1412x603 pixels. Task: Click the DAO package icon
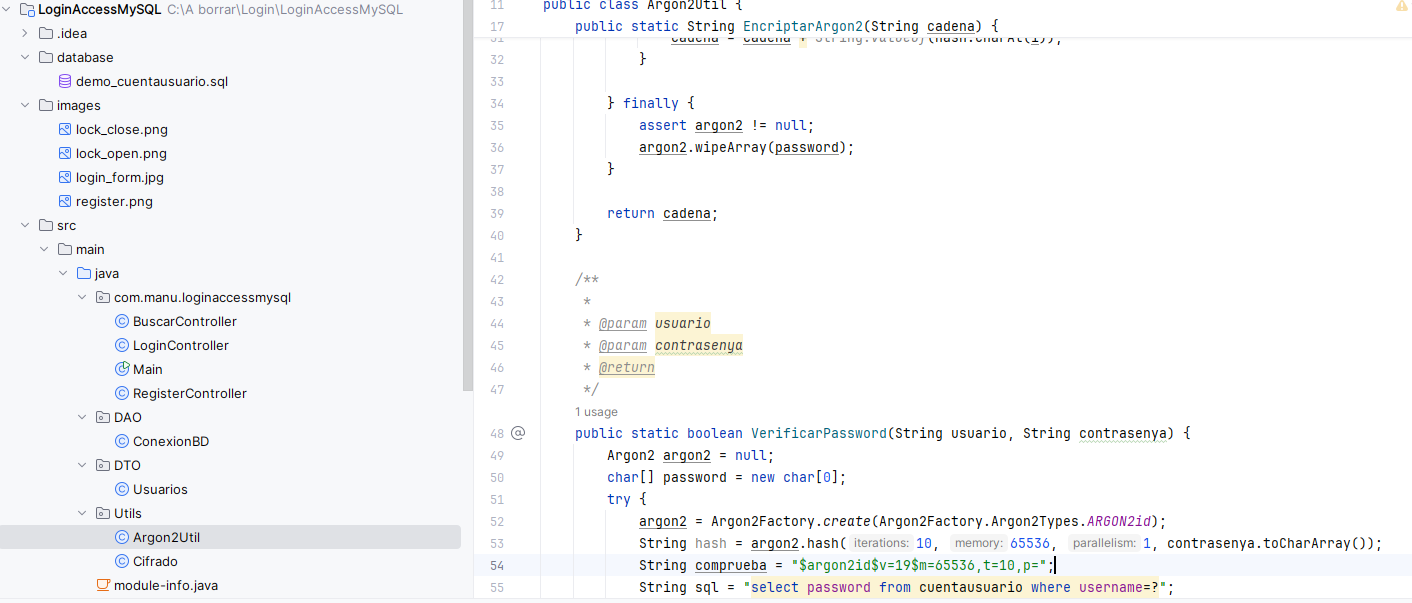coord(103,417)
